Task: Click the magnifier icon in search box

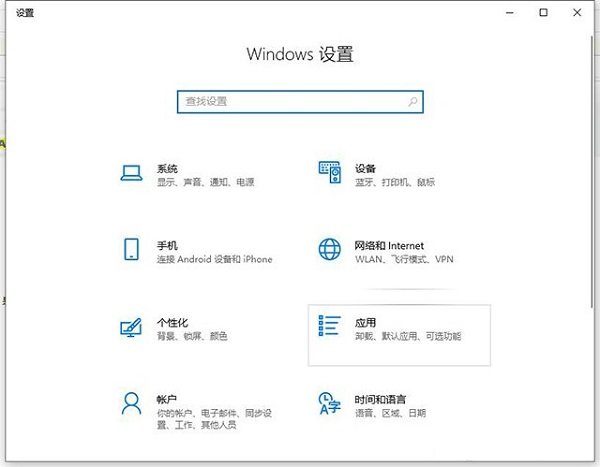Action: coord(412,102)
